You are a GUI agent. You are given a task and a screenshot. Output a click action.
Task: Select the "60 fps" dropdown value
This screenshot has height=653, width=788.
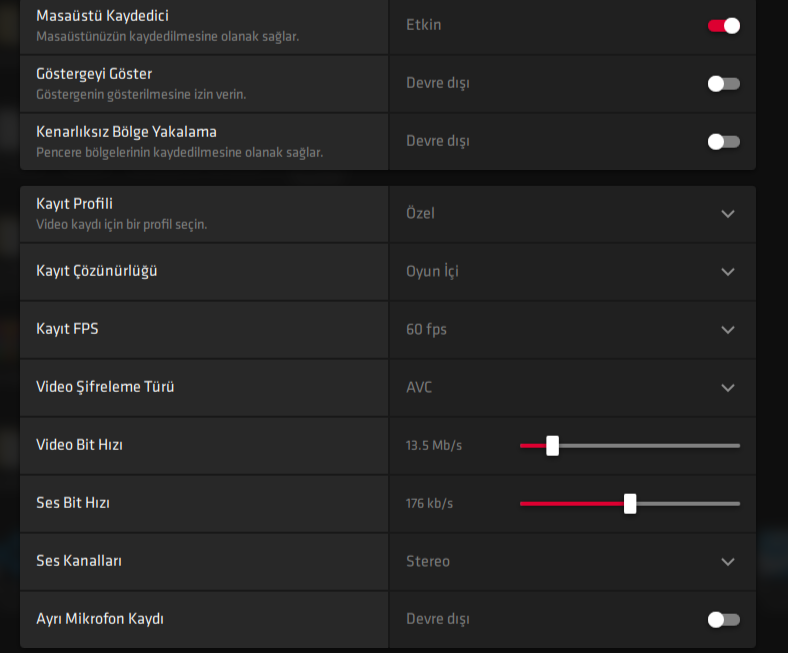tap(428, 329)
